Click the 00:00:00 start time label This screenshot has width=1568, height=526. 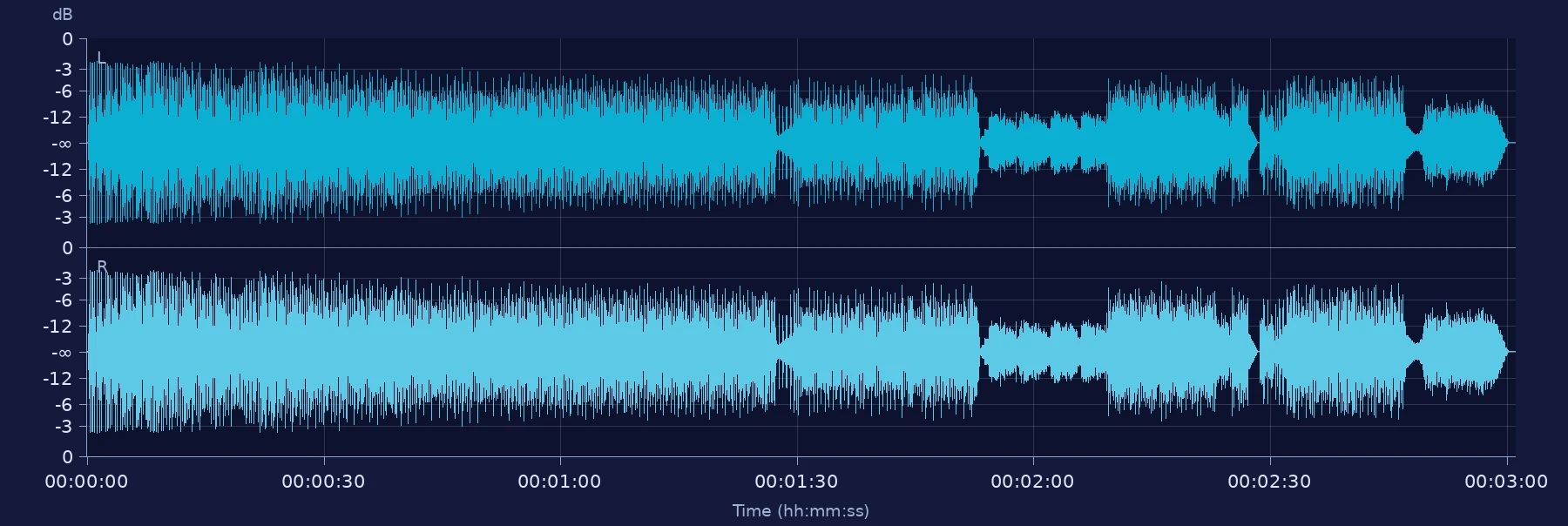[86, 482]
